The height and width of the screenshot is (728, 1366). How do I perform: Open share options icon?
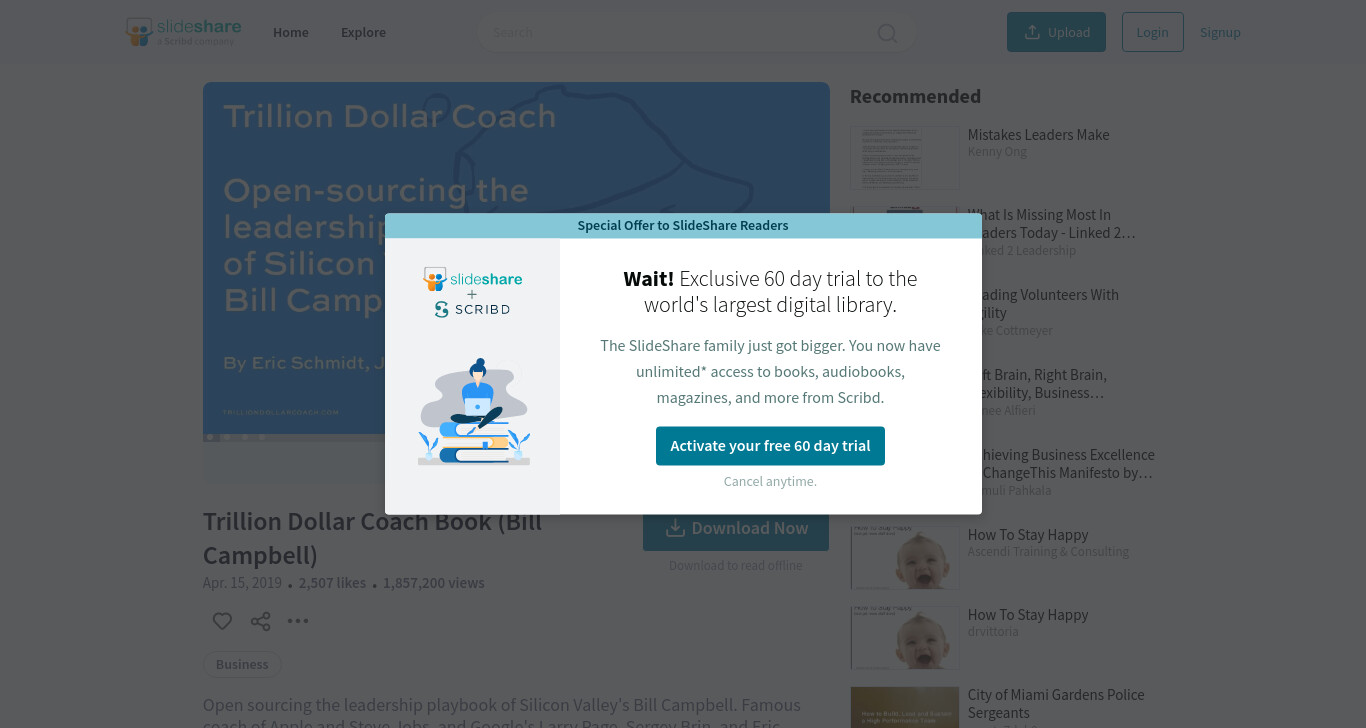(x=261, y=621)
